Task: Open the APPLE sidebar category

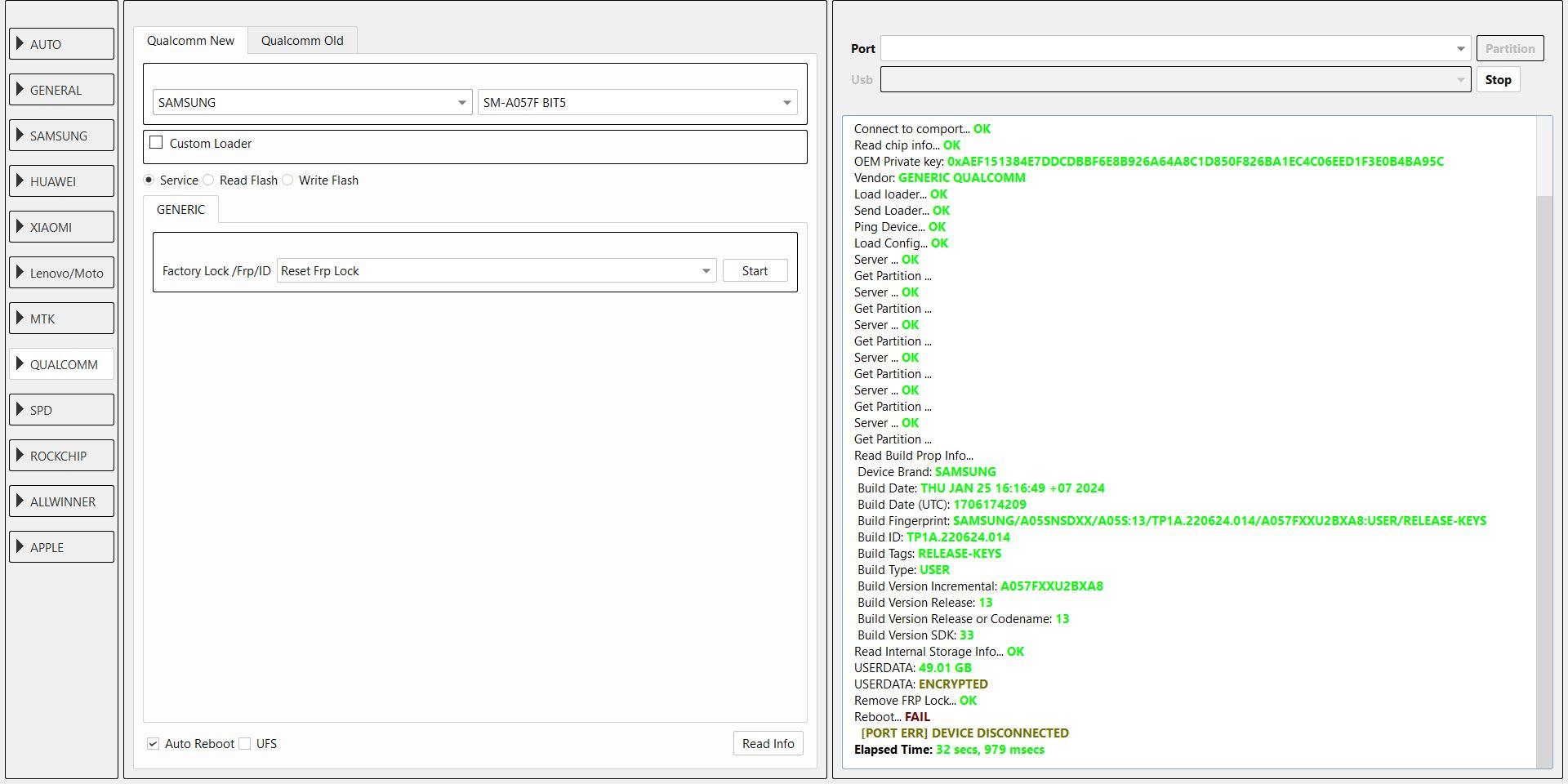Action: [x=61, y=547]
